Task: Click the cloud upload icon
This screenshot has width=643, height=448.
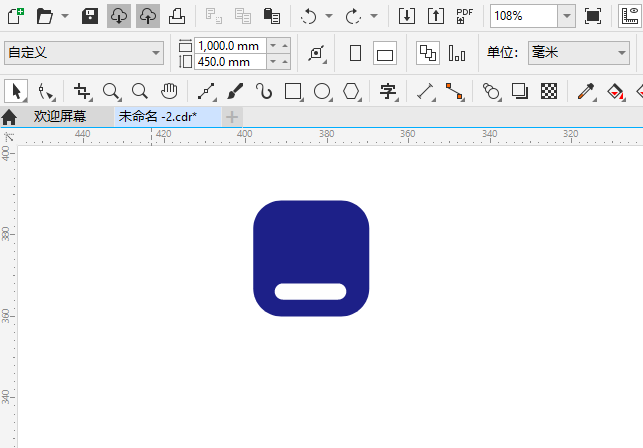Action: 148,16
